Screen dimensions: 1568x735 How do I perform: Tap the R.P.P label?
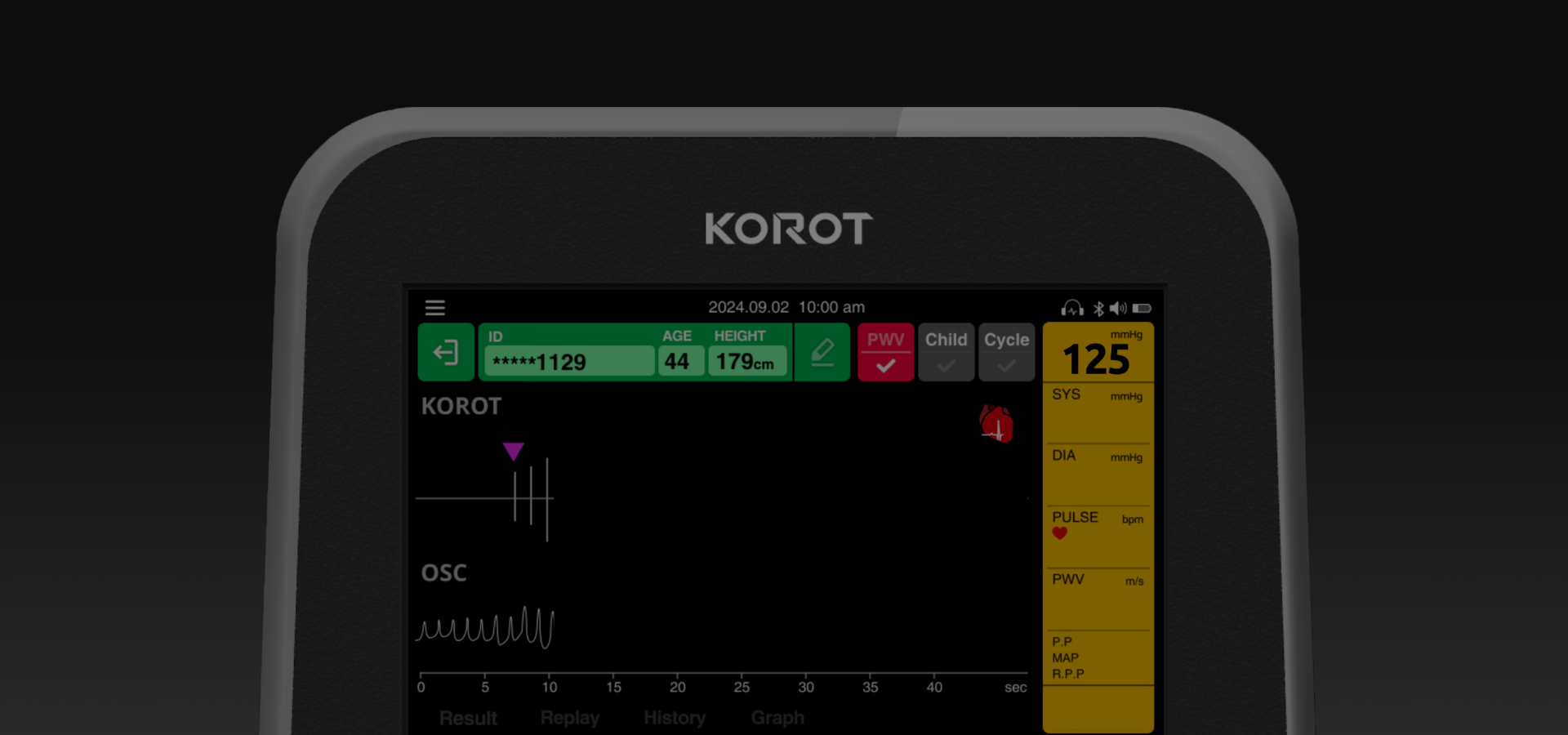pyautogui.click(x=1068, y=674)
